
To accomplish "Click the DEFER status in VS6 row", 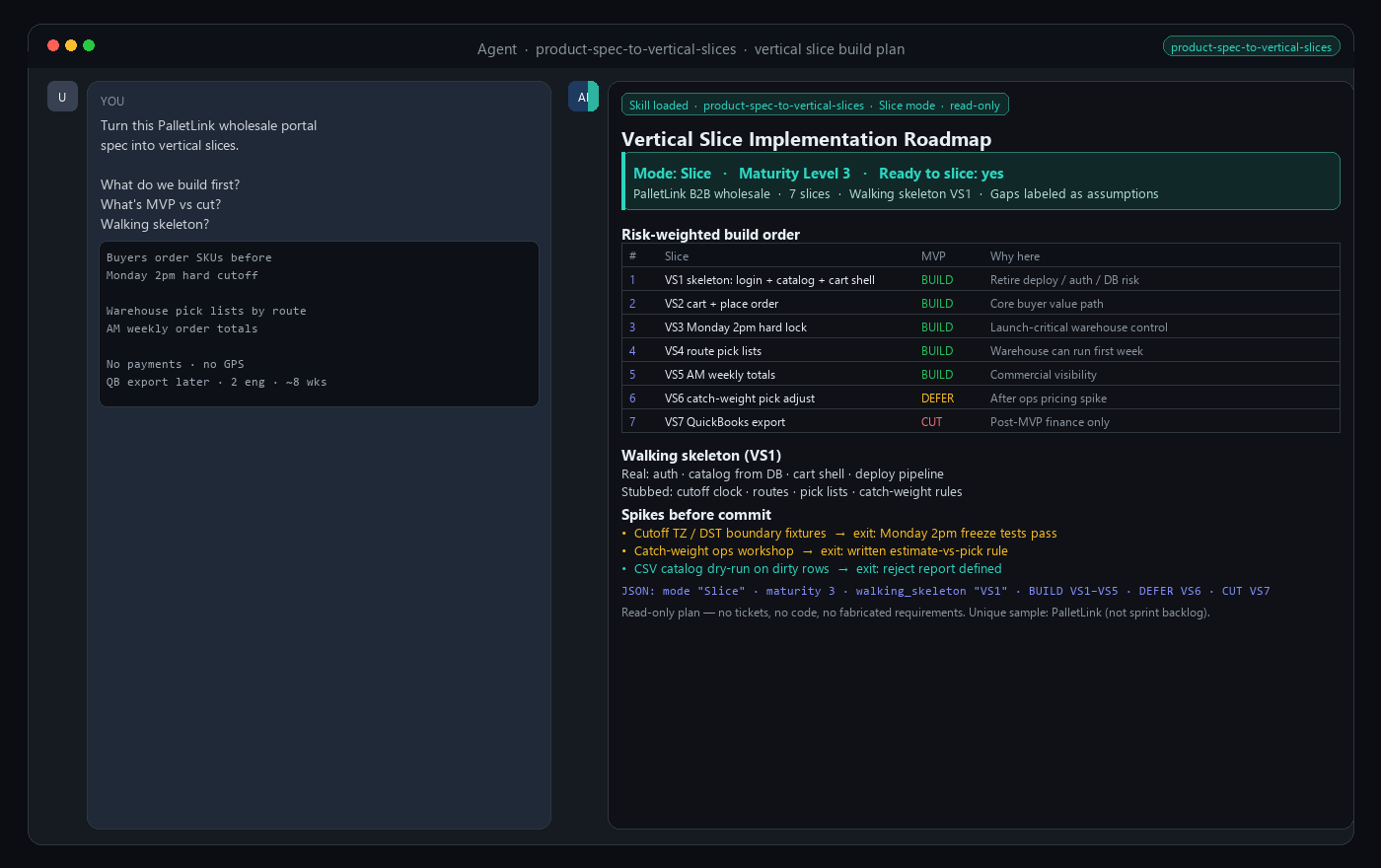I will (937, 398).
